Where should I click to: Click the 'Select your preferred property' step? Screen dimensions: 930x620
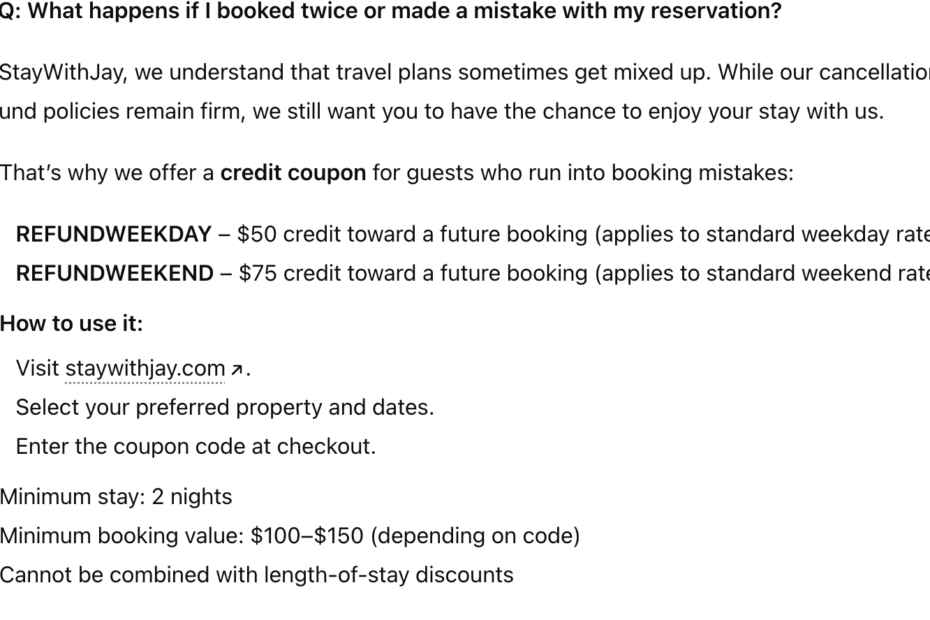coord(225,407)
